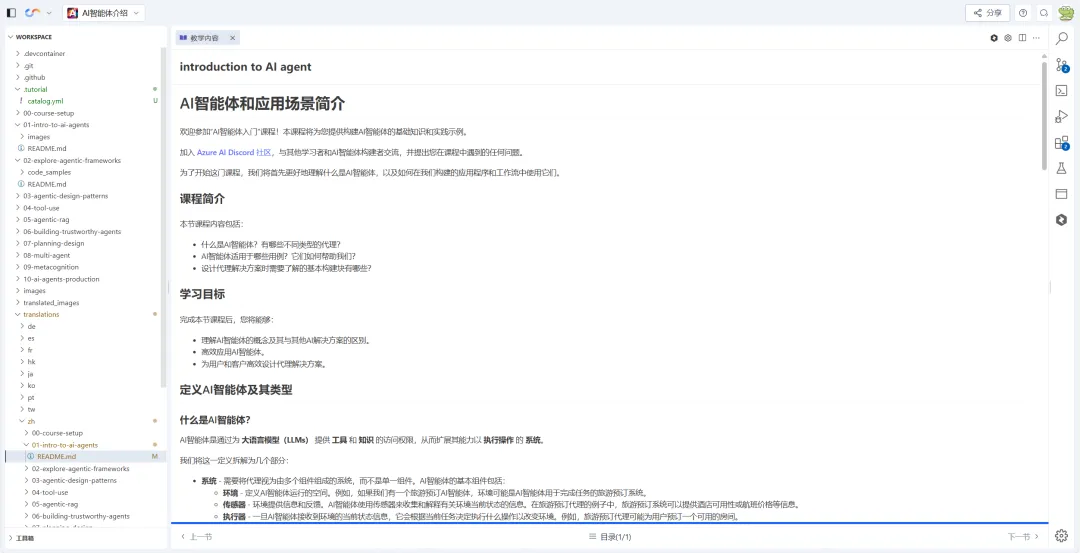1080x553 pixels.
Task: Collapse the zh translation folder
Action: (x=31, y=421)
